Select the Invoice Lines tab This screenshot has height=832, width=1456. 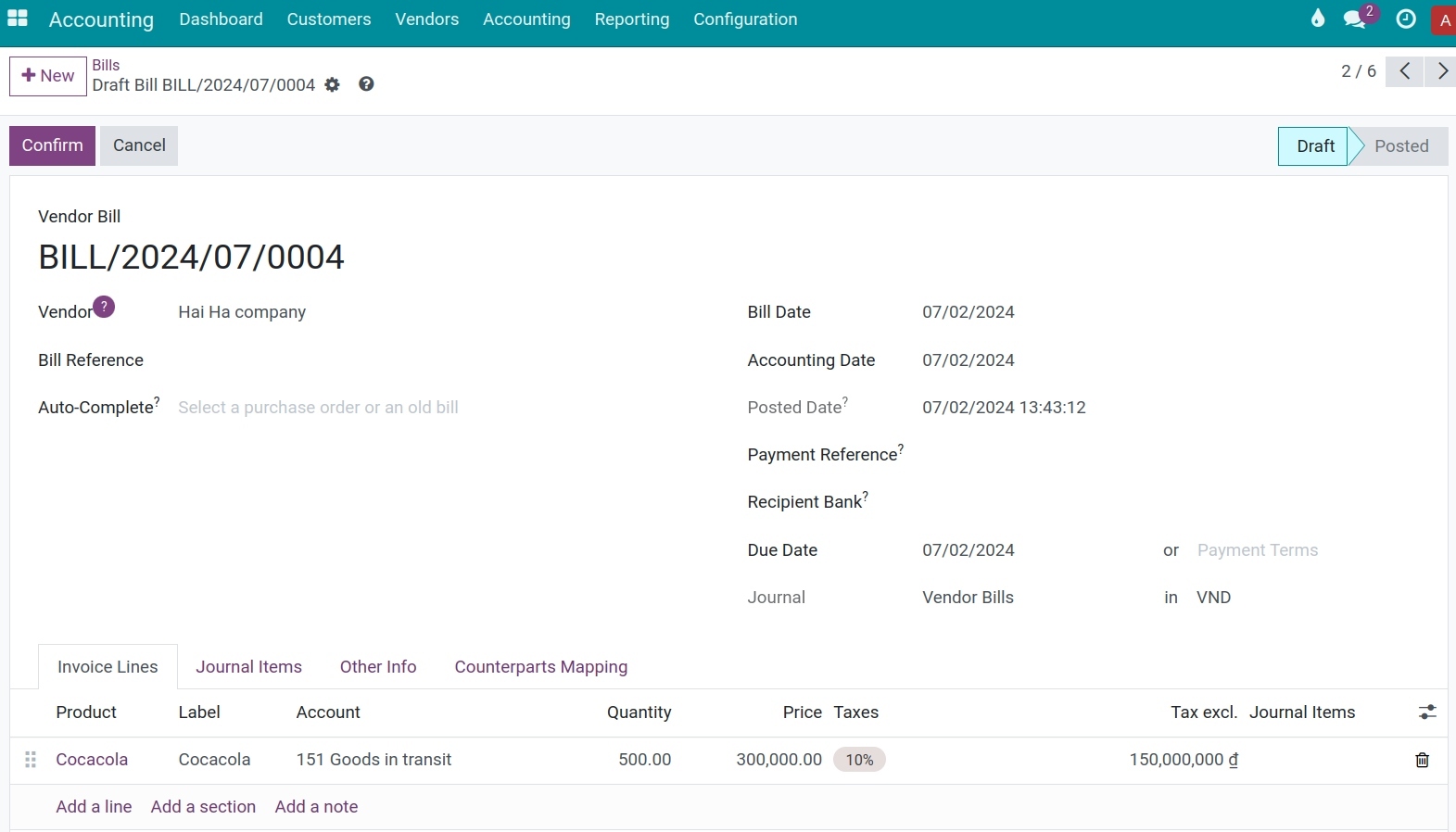[108, 667]
